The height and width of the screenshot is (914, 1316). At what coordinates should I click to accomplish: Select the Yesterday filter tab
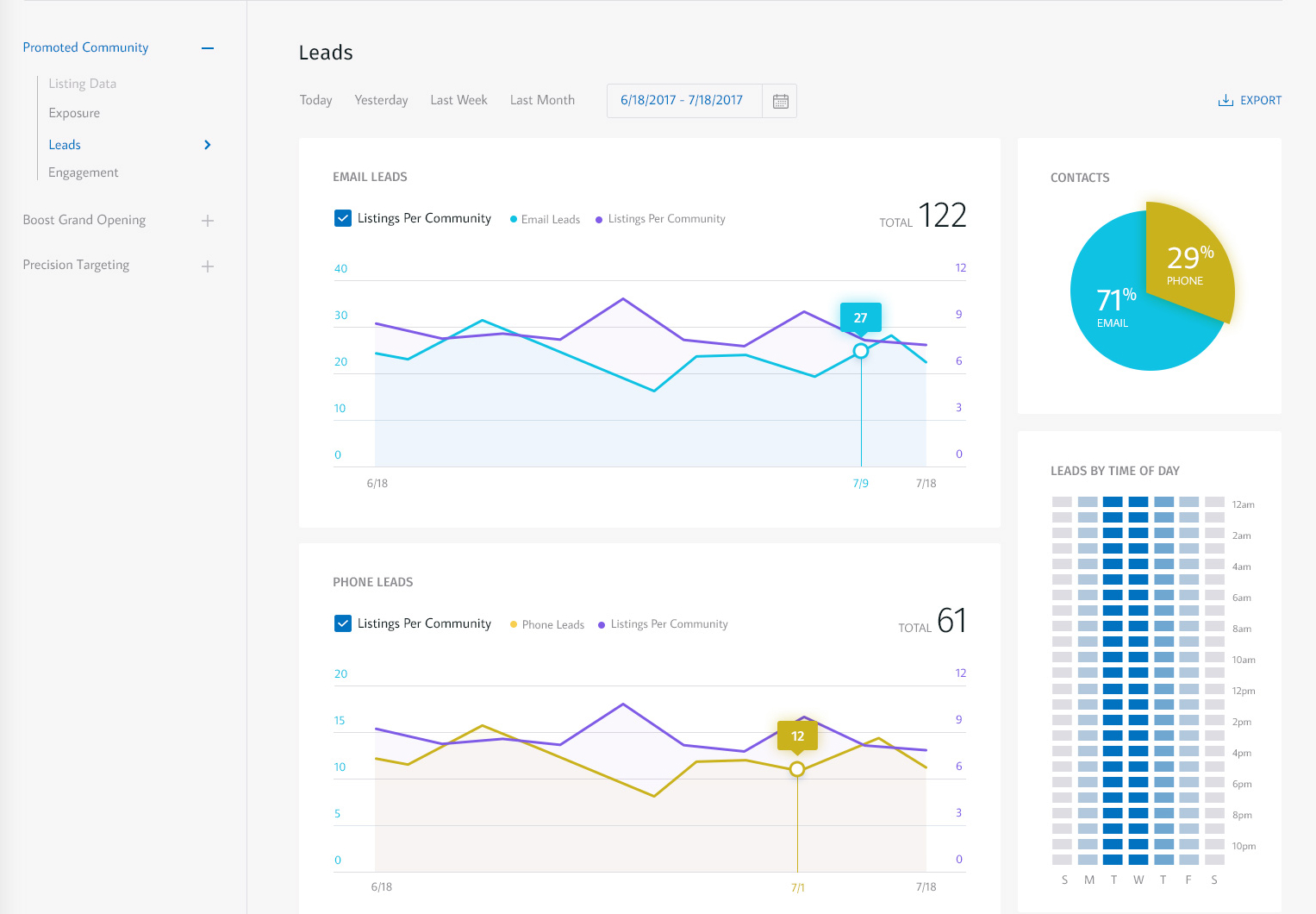[x=381, y=100]
